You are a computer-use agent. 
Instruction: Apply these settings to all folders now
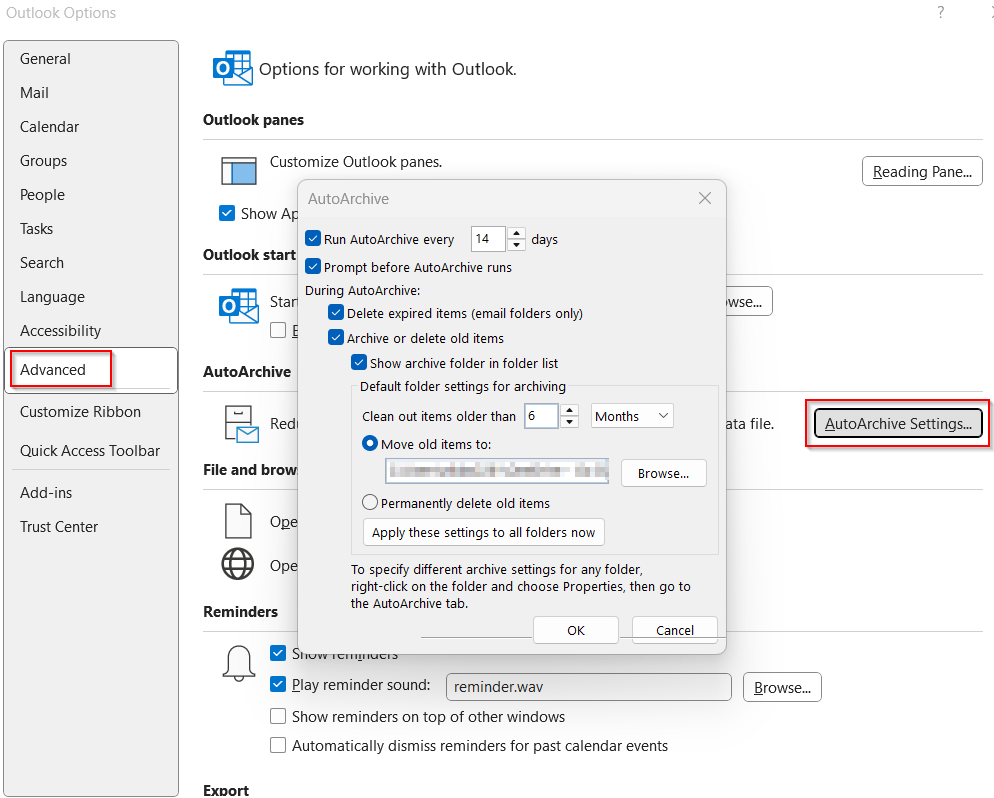pyautogui.click(x=483, y=532)
